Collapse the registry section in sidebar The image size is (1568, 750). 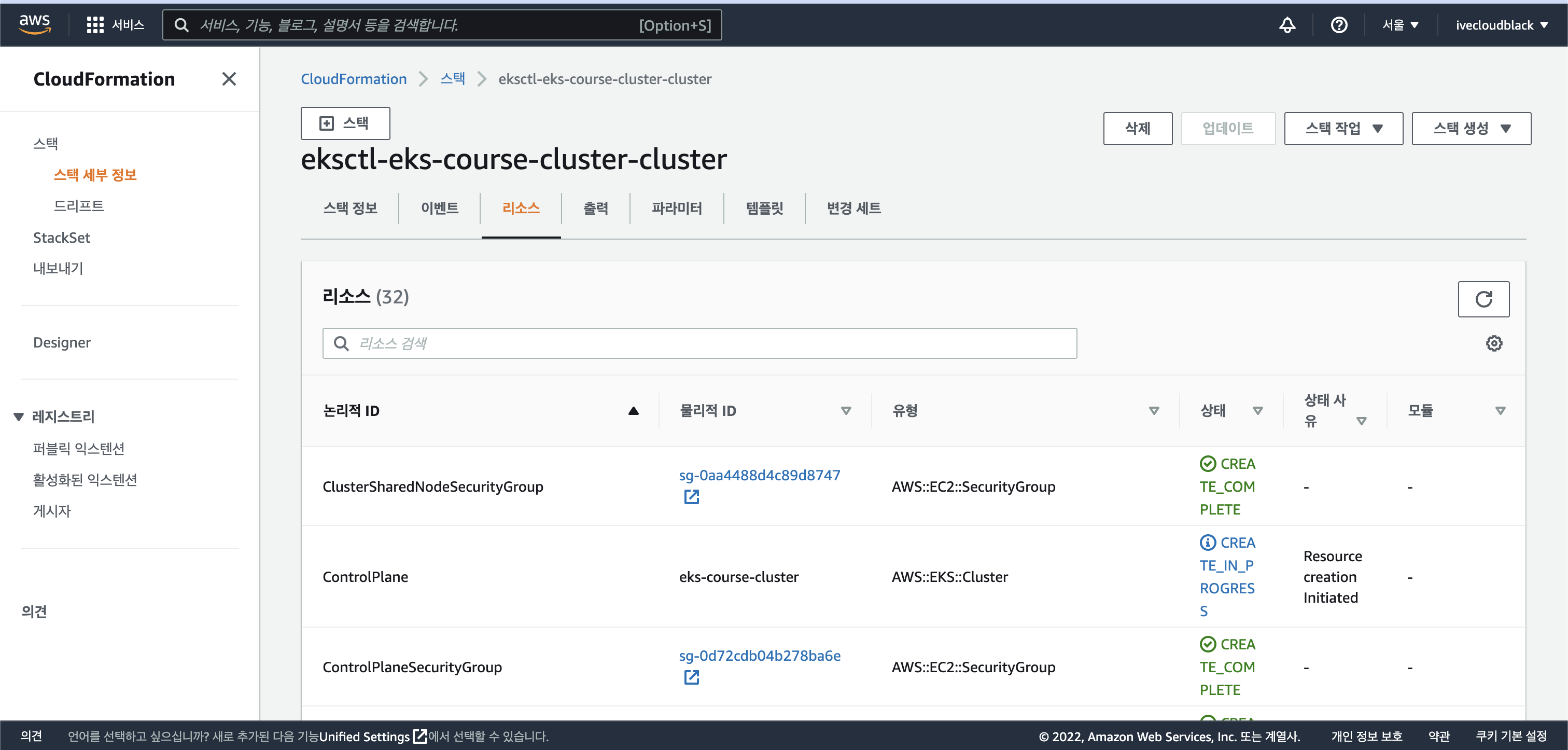[19, 417]
